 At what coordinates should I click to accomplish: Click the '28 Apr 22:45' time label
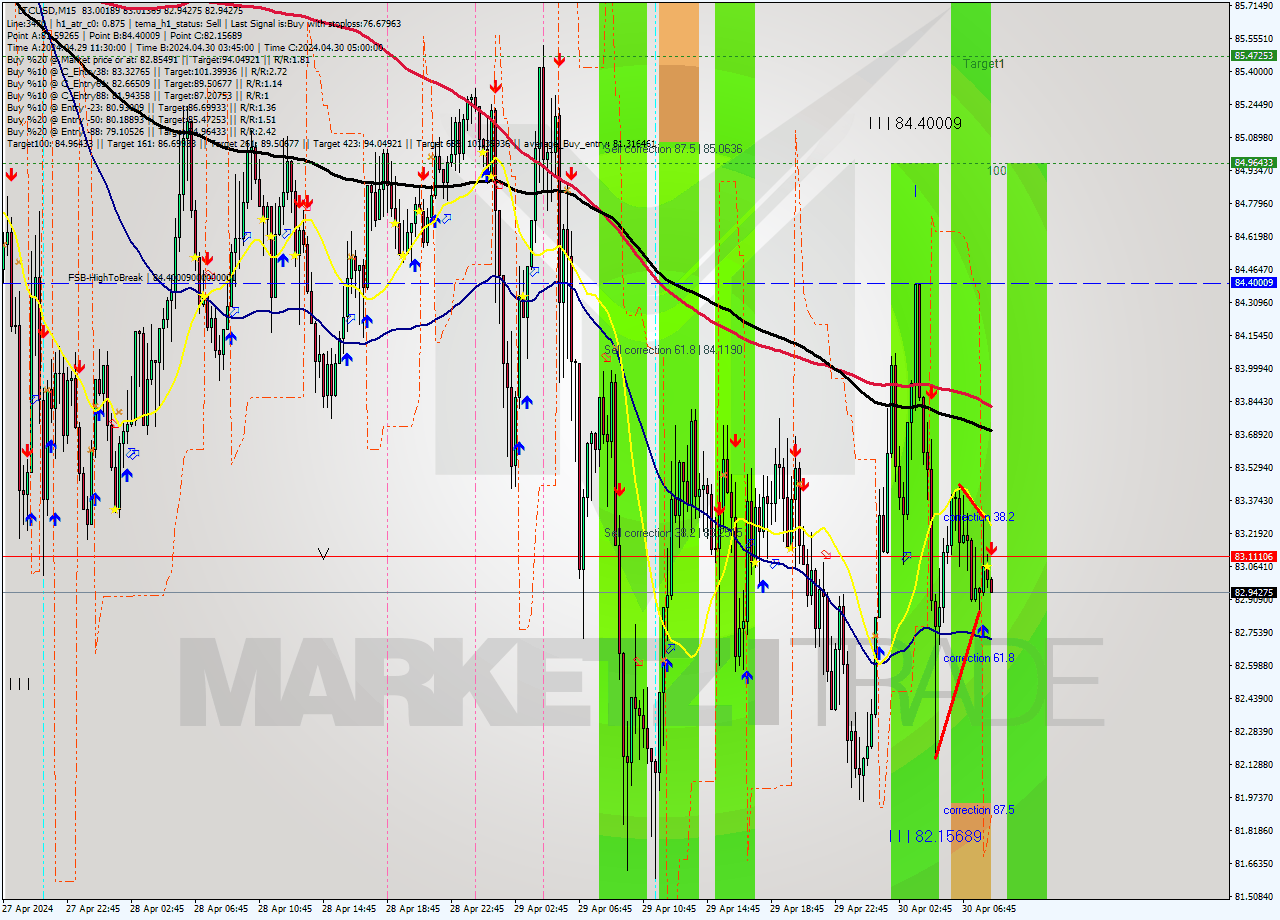click(476, 909)
